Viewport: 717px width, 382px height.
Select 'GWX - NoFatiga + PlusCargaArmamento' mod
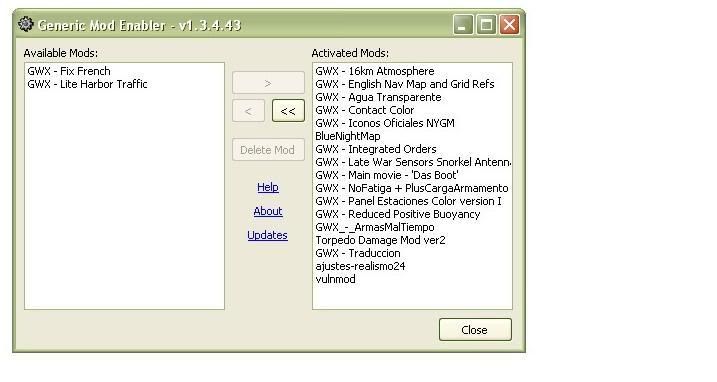tap(412, 188)
